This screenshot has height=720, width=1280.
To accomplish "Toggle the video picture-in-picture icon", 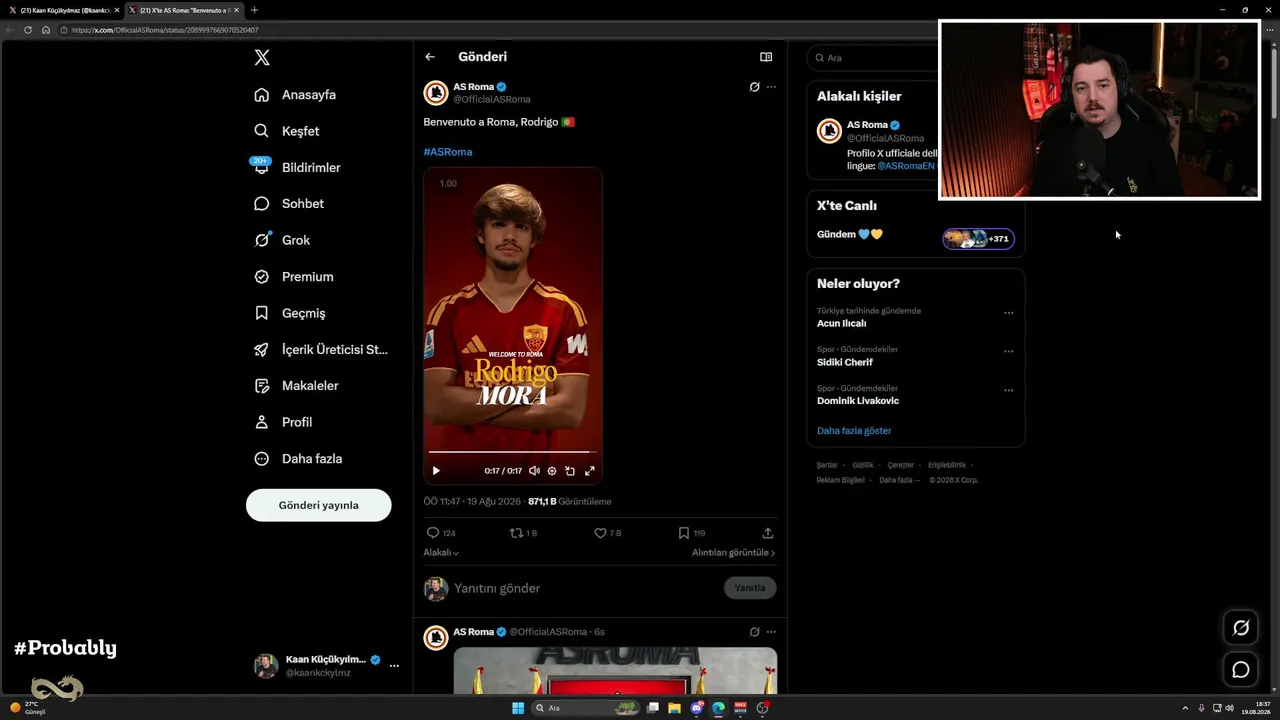I will (570, 471).
